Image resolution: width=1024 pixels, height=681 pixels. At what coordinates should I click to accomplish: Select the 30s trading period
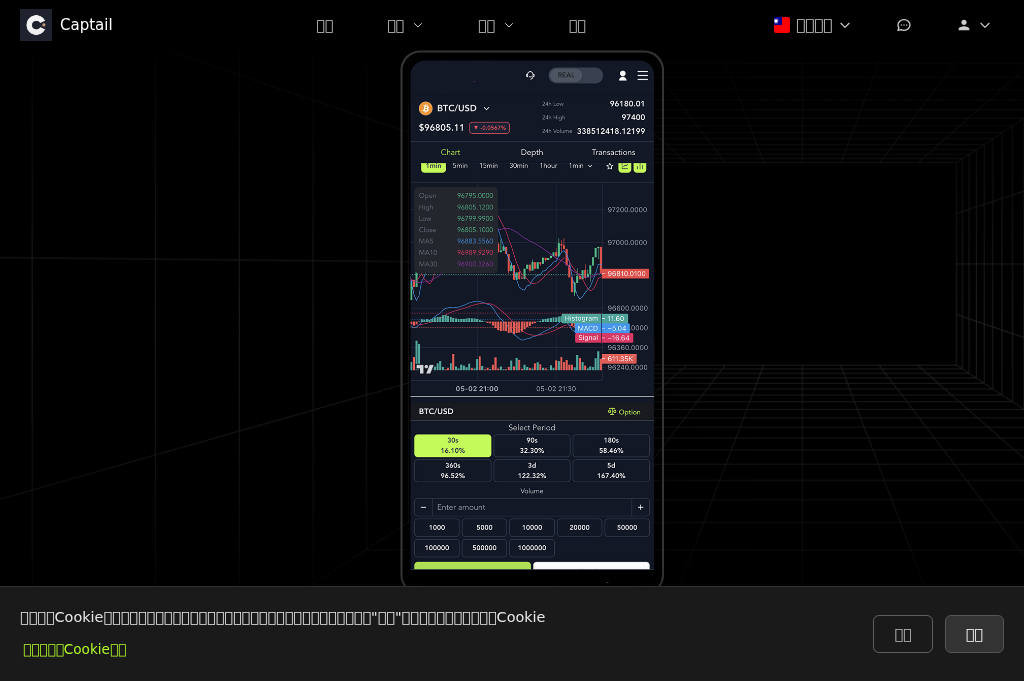click(x=452, y=445)
